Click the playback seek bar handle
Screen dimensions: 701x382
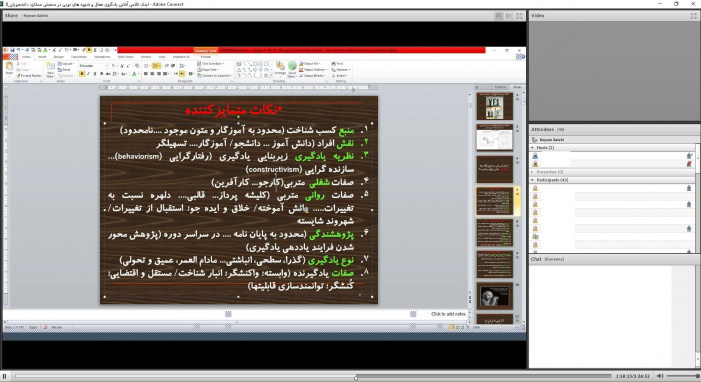(356, 378)
